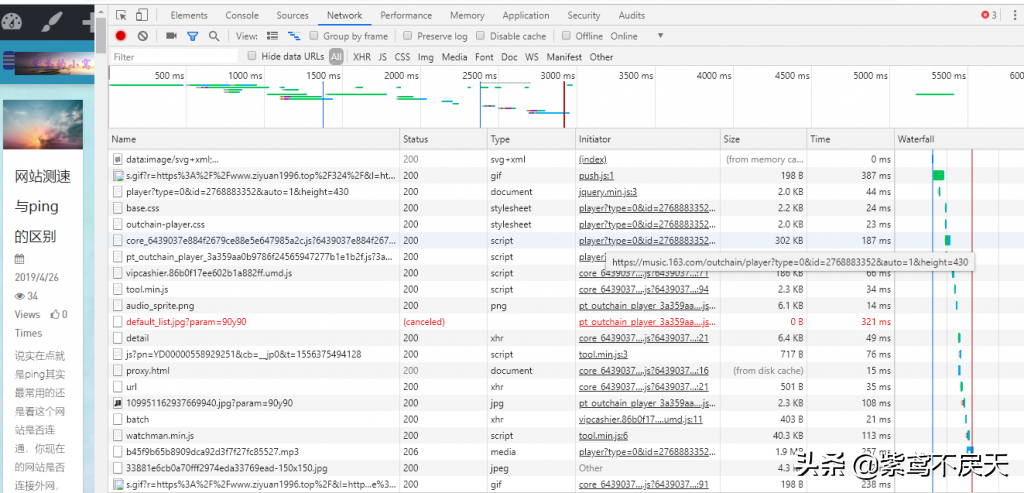Image resolution: width=1024 pixels, height=493 pixels.
Task: Click the sunset post thumbnail on webpage
Action: pos(43,125)
